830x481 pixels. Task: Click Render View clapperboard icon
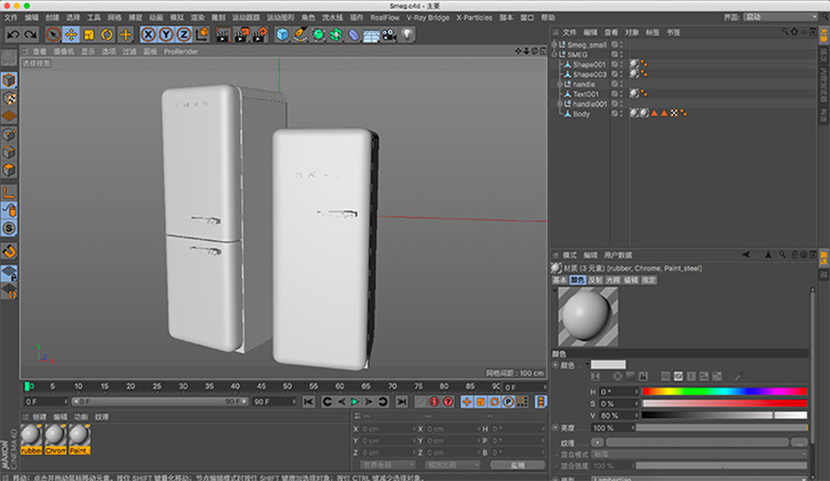tap(223, 35)
